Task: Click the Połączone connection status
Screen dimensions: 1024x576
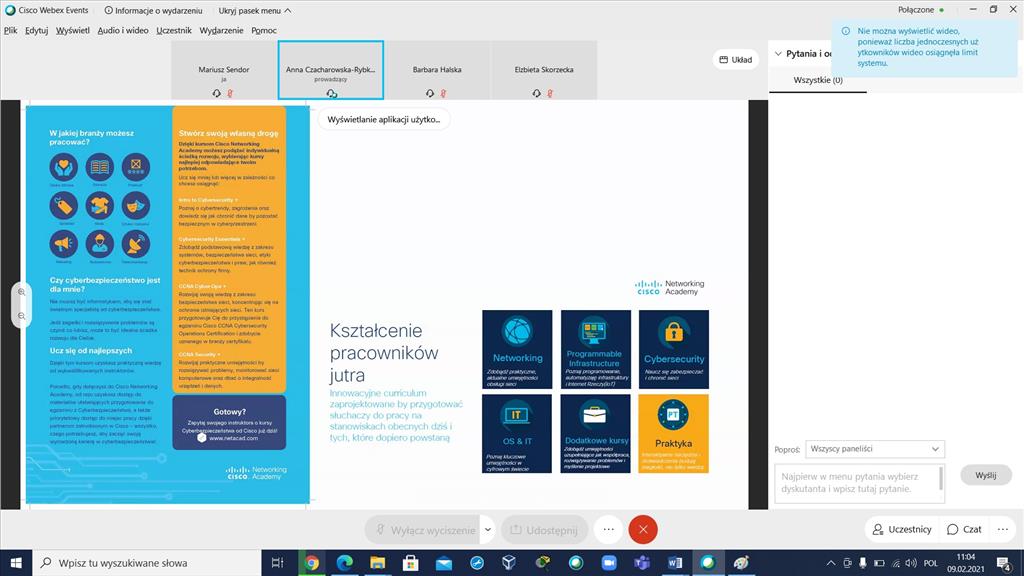Action: pyautogui.click(x=920, y=10)
